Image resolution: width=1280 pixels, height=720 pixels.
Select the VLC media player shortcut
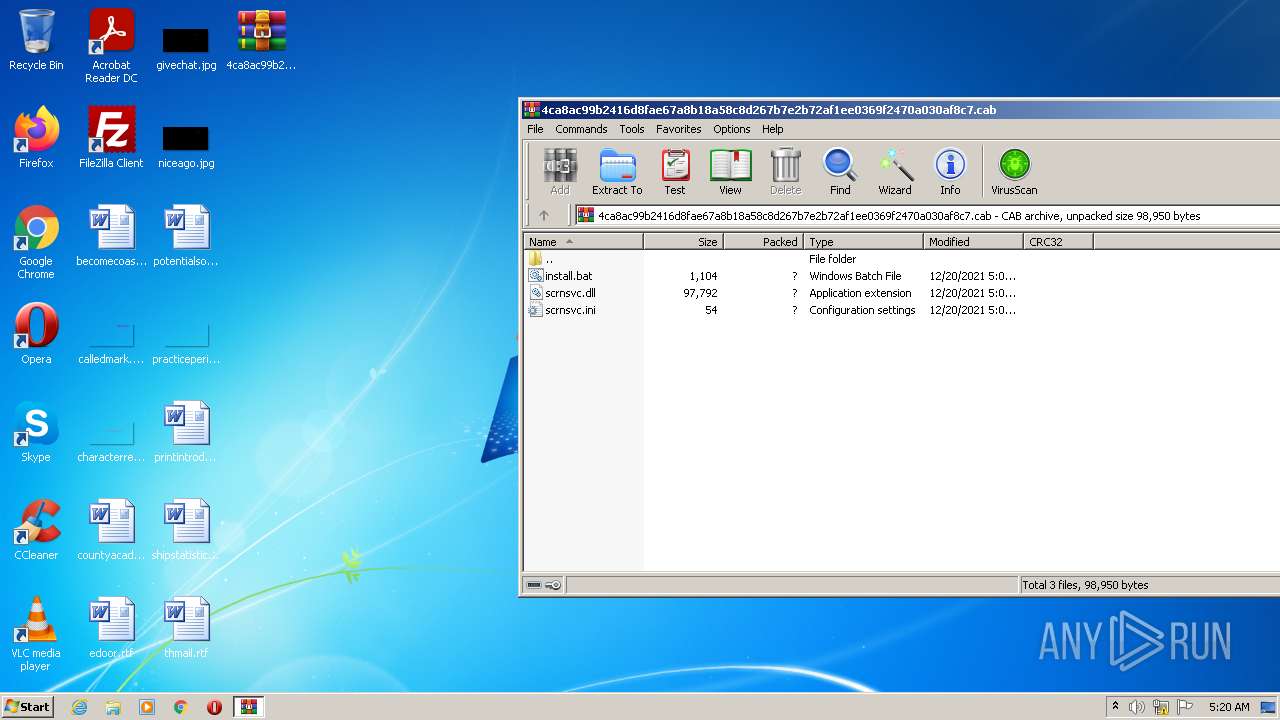(x=36, y=635)
